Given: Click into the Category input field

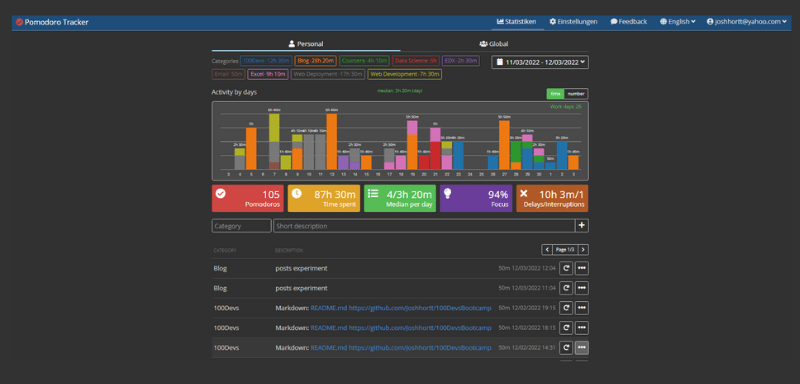Looking at the screenshot, I should [x=241, y=226].
